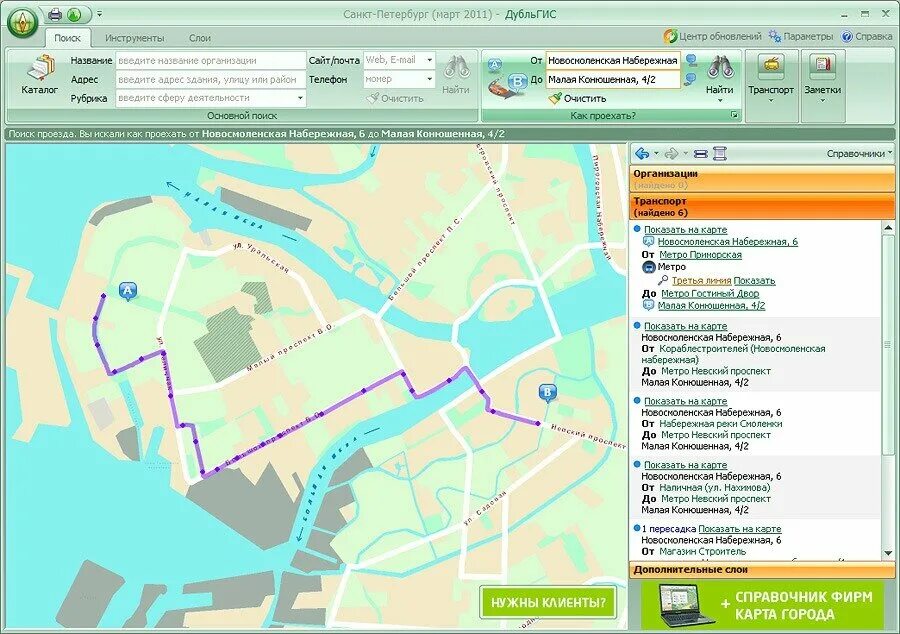Open Справка help

coord(867,36)
